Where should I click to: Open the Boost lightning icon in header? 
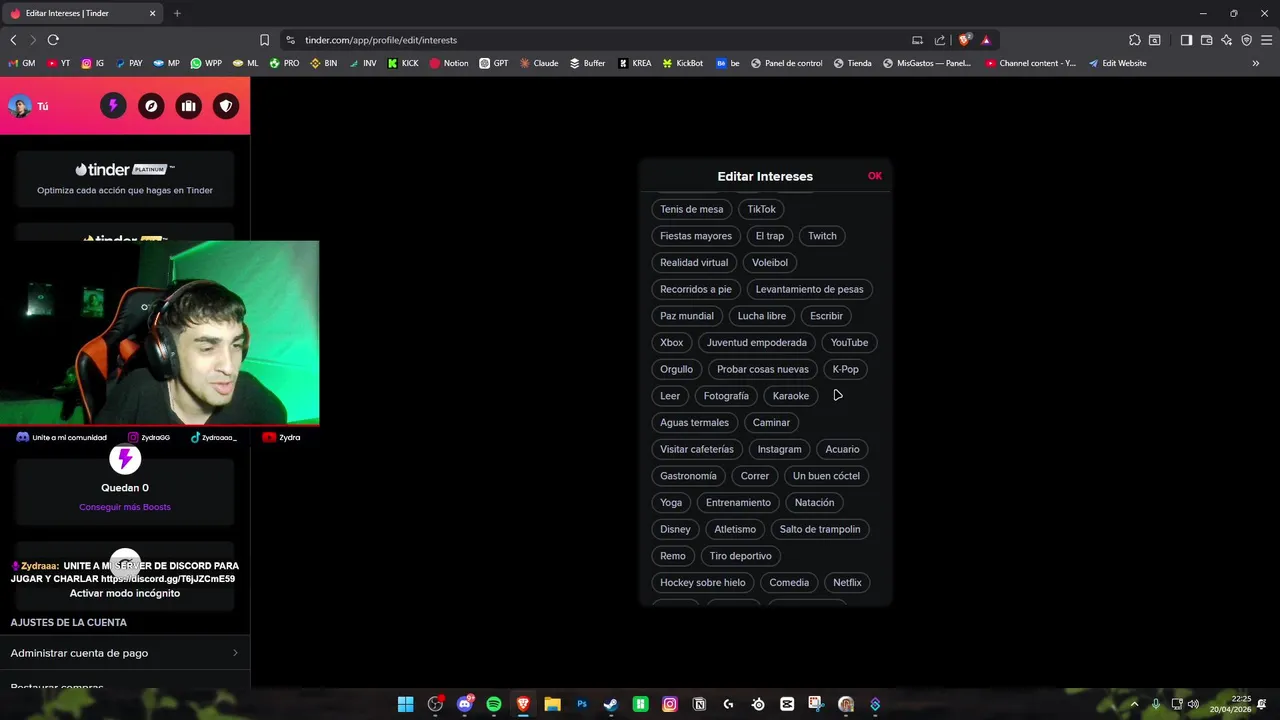113,105
